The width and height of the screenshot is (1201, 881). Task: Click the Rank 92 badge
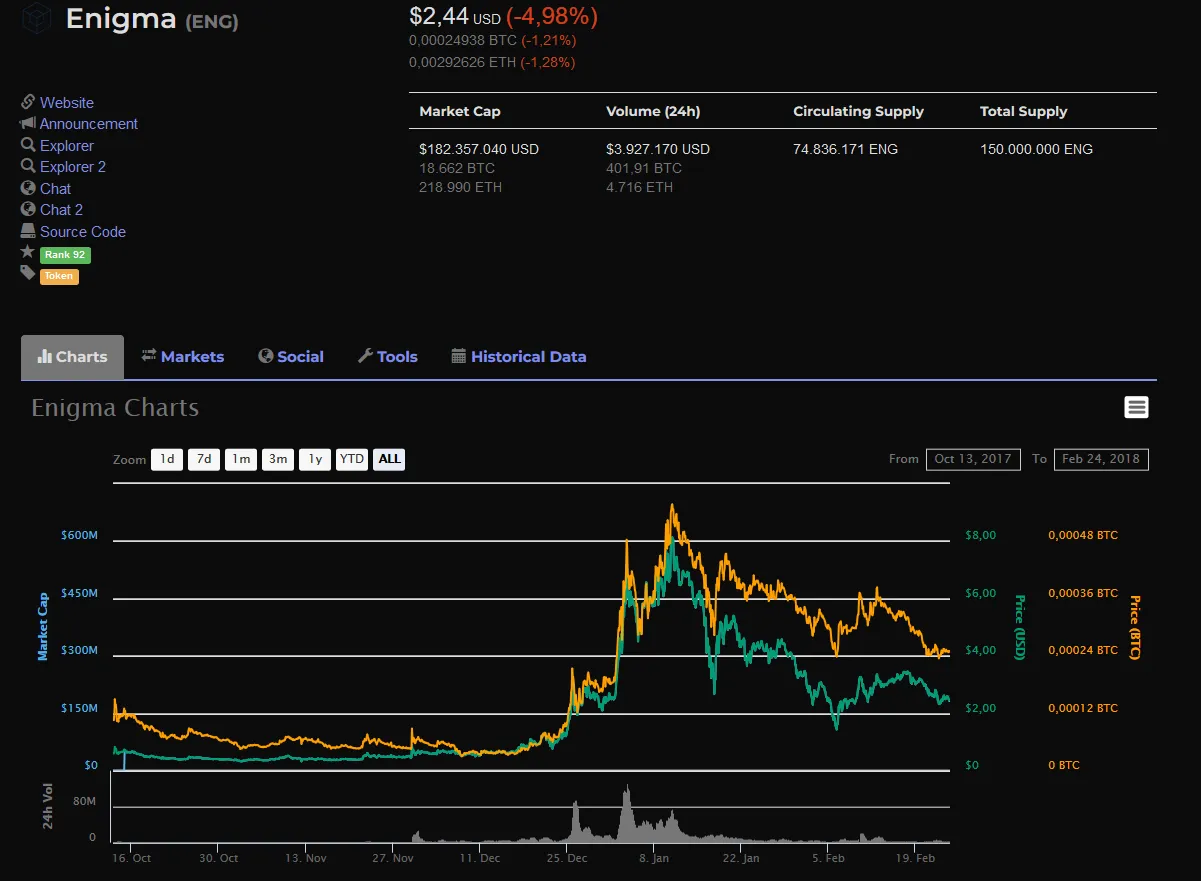(x=65, y=255)
